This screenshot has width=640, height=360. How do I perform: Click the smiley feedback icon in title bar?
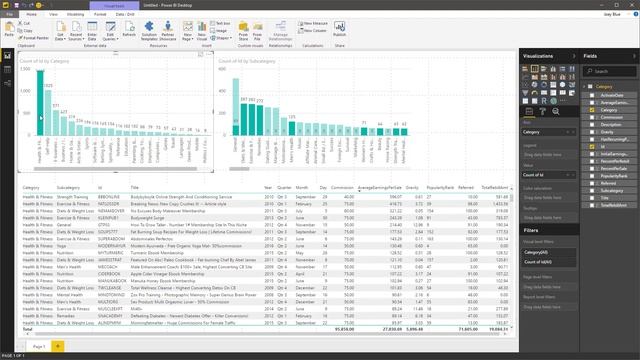(39, 5)
